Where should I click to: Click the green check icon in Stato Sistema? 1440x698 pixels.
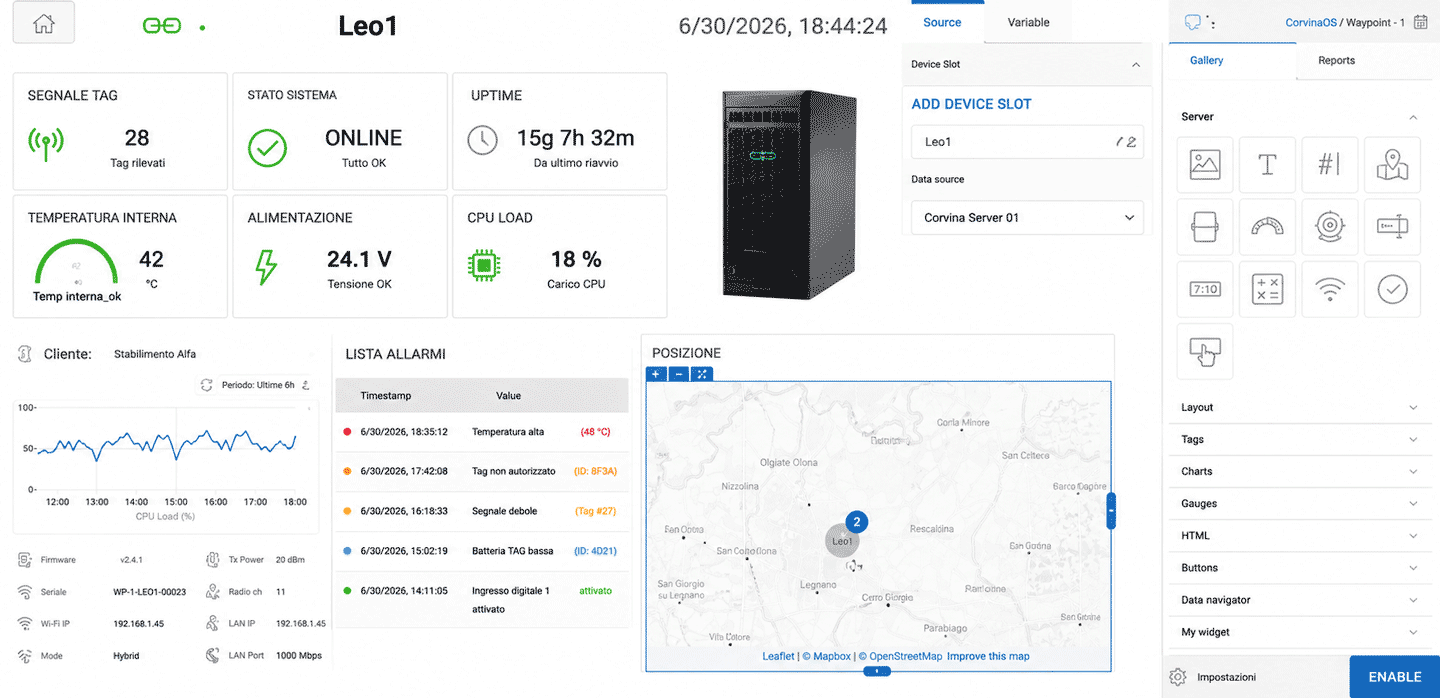[x=267, y=147]
